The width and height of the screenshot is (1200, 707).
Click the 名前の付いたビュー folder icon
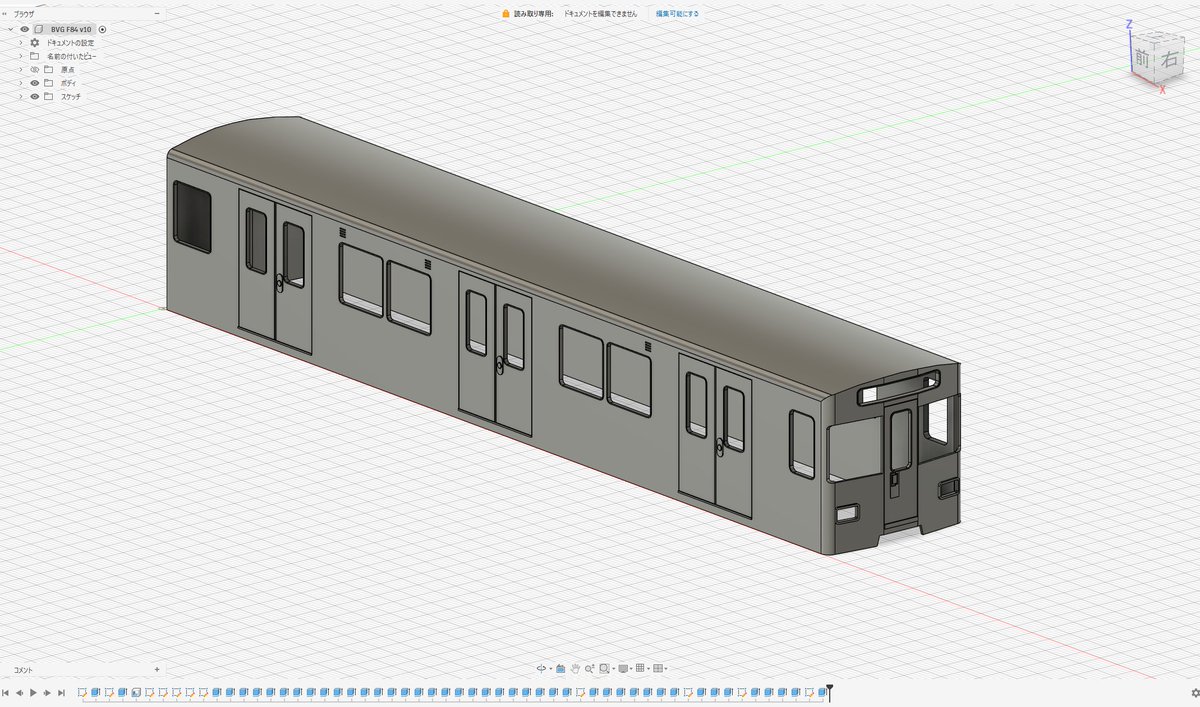pos(35,56)
